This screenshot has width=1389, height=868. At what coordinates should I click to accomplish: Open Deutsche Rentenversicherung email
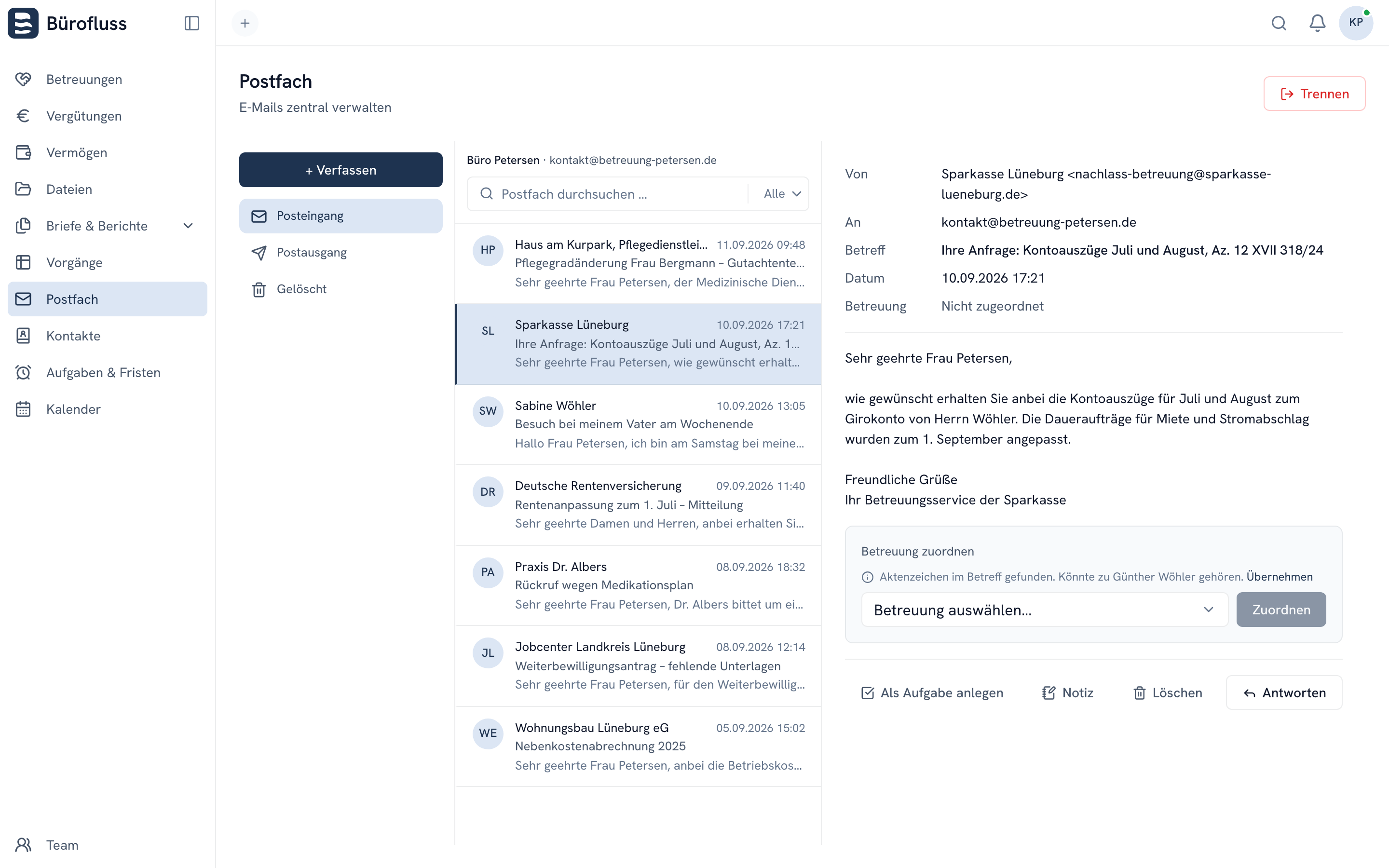tap(638, 505)
